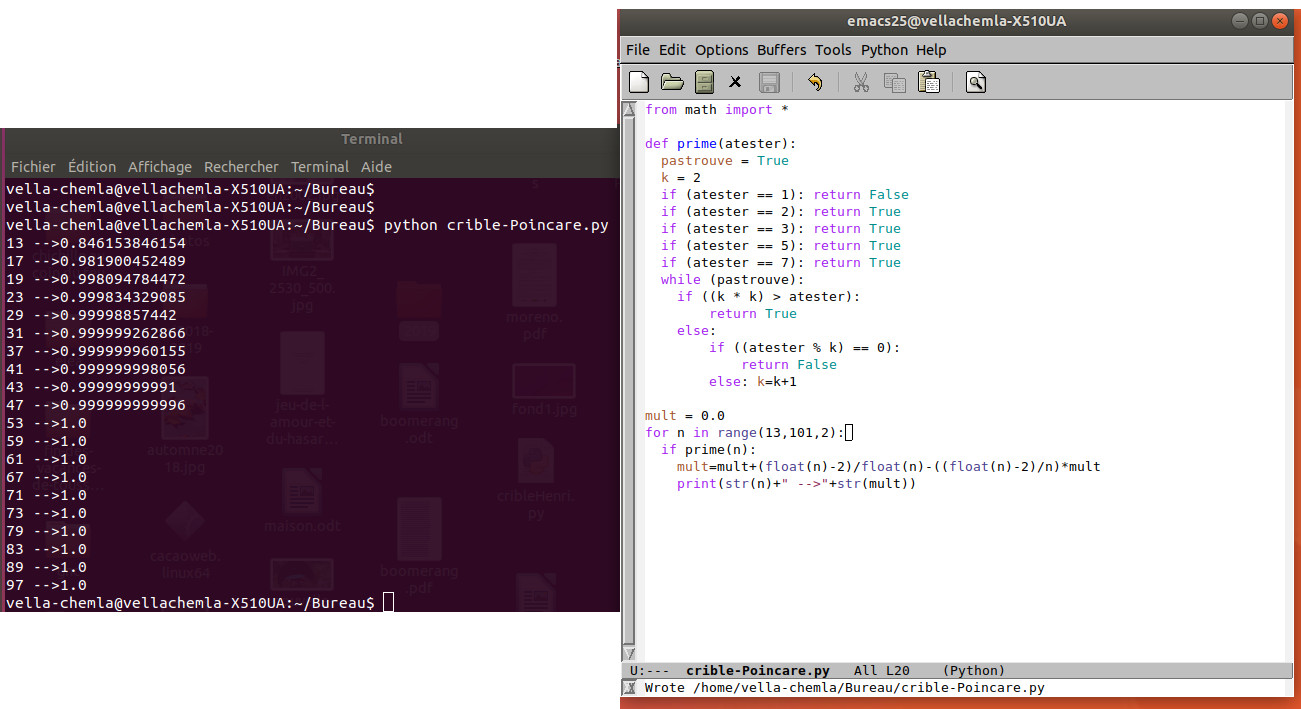Close the current buffer with X icon

[735, 83]
